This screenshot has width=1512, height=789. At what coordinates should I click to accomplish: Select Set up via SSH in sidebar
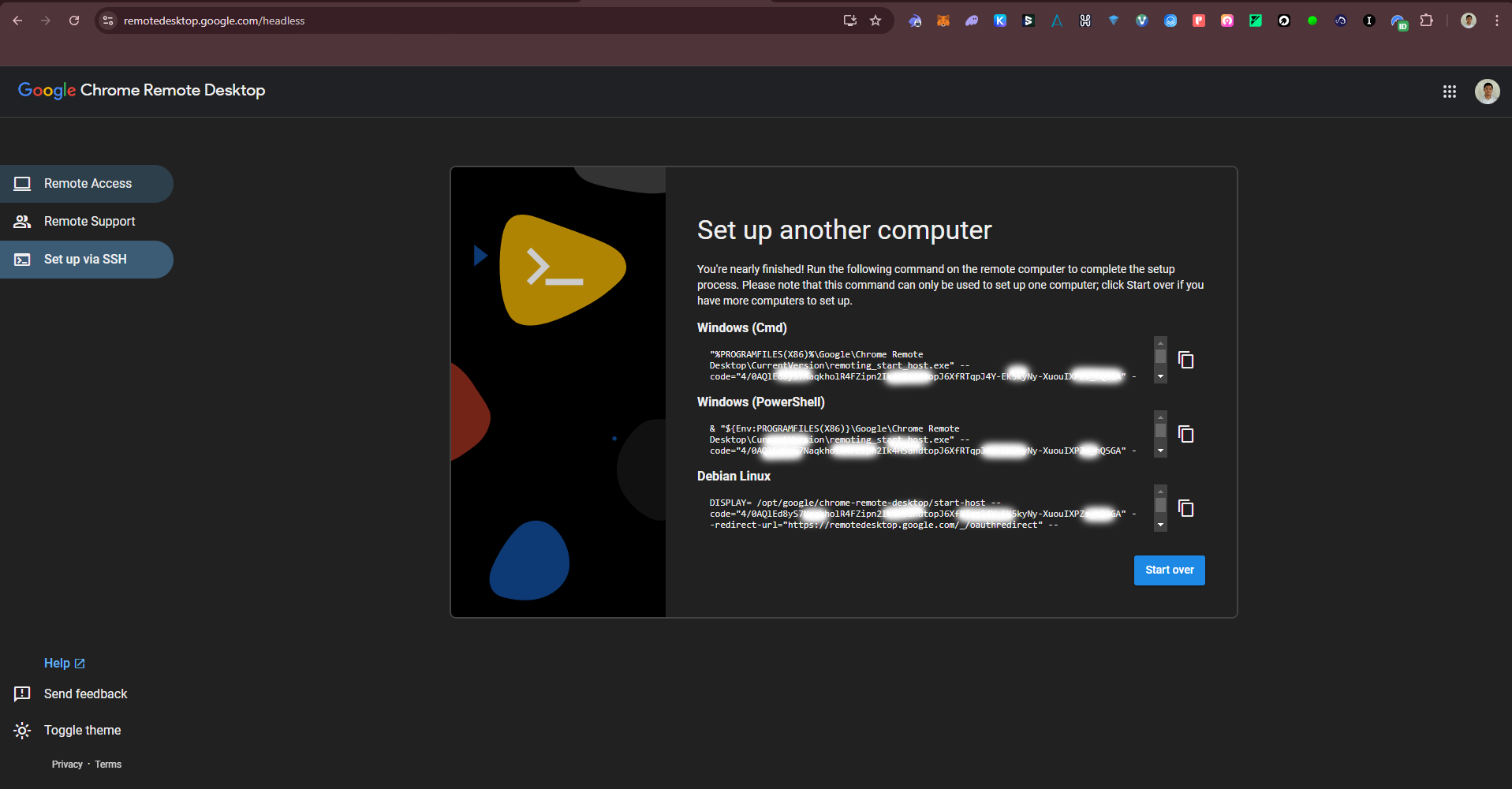pos(87,260)
